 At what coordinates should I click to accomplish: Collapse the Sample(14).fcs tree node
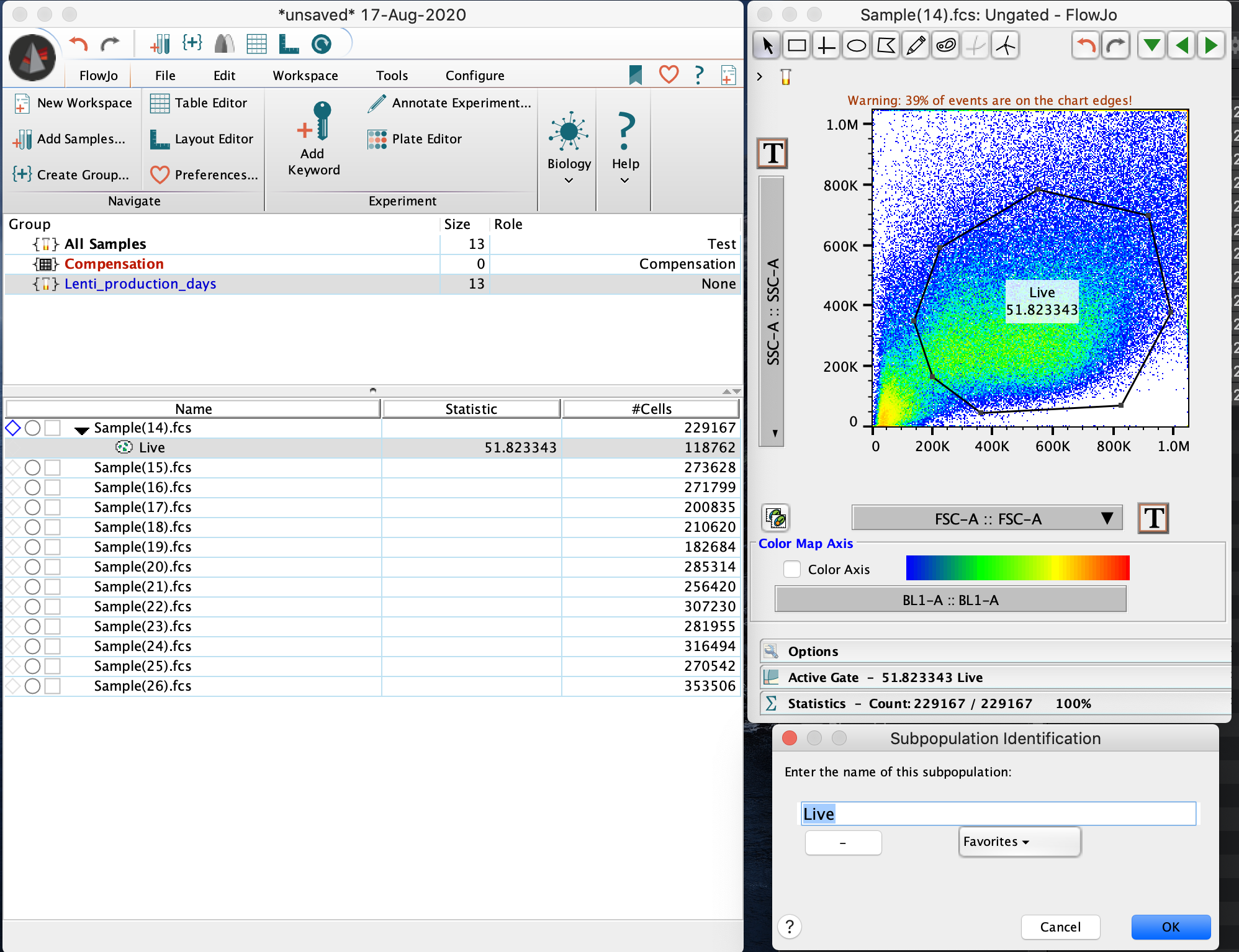pyautogui.click(x=82, y=428)
